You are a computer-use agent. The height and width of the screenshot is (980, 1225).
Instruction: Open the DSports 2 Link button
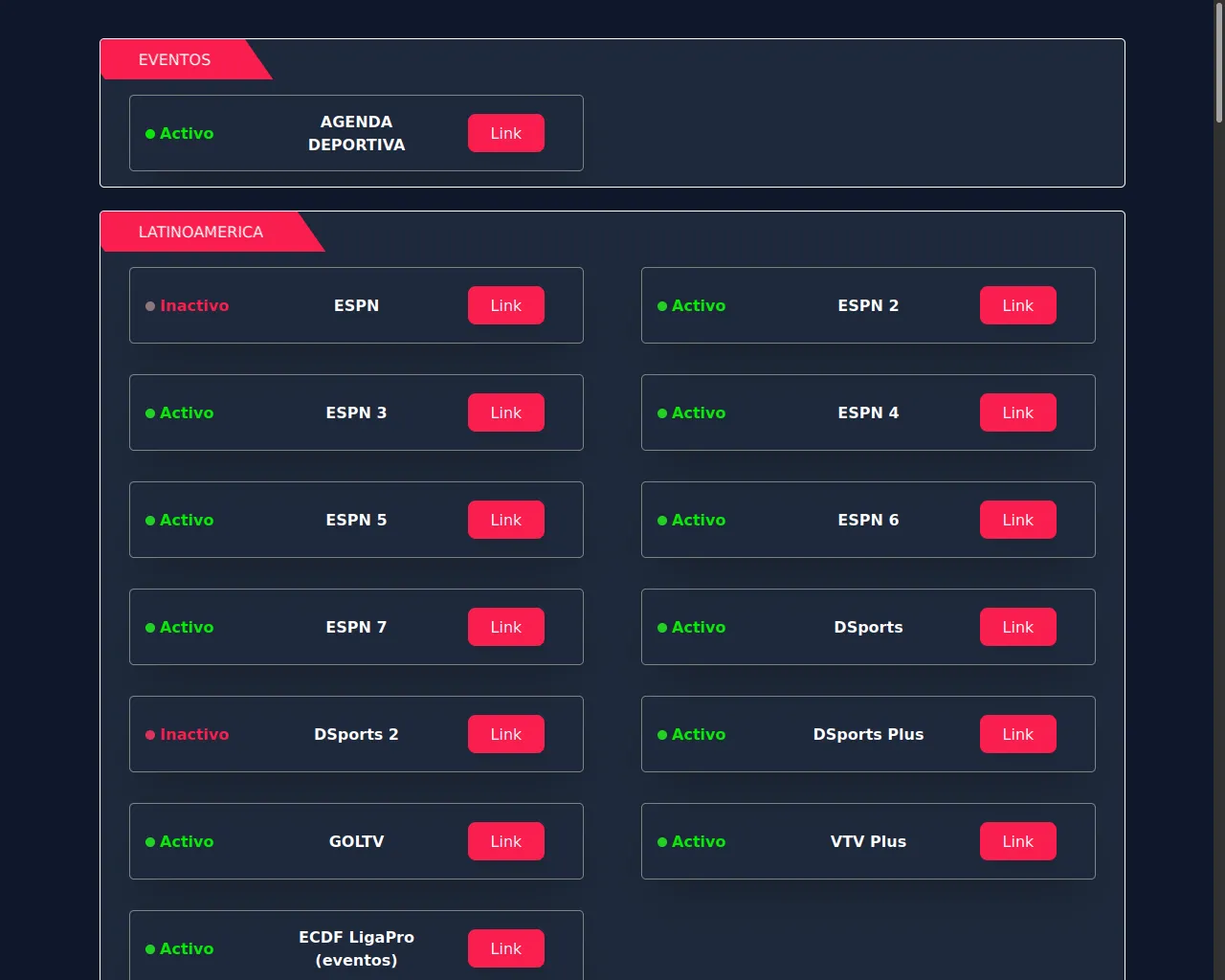tap(506, 734)
